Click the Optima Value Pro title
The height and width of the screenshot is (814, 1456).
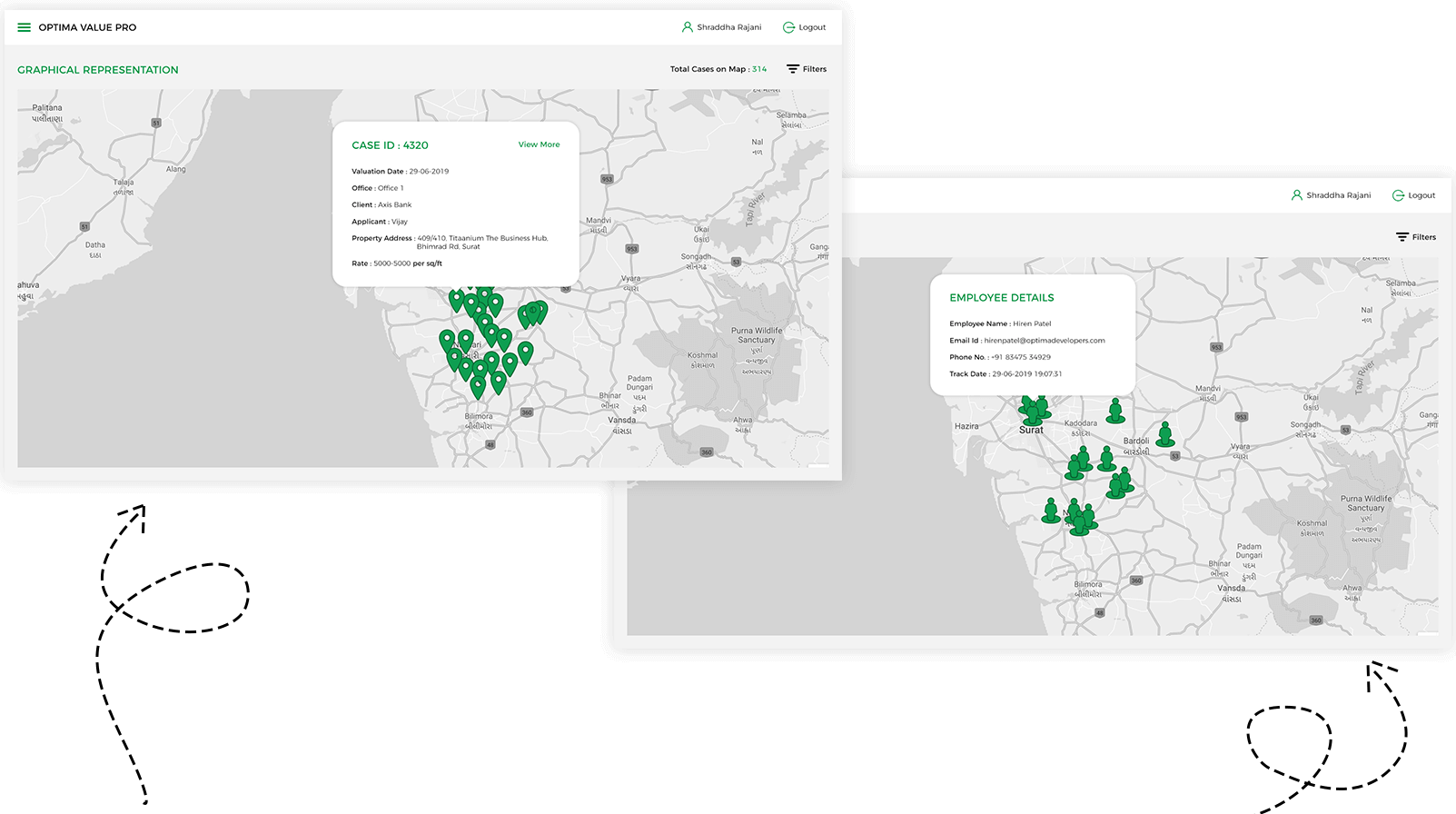(87, 27)
